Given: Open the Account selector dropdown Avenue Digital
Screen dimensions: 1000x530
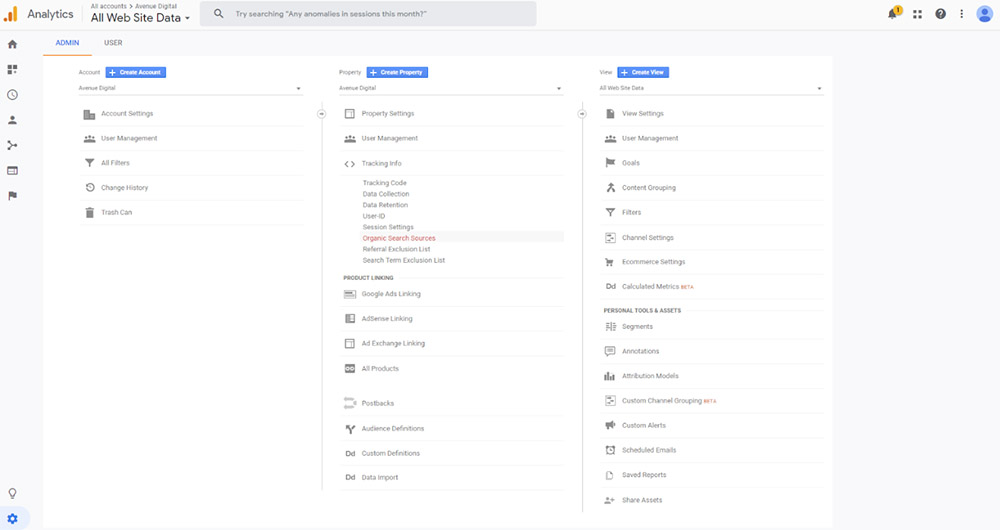Looking at the screenshot, I should pos(190,88).
